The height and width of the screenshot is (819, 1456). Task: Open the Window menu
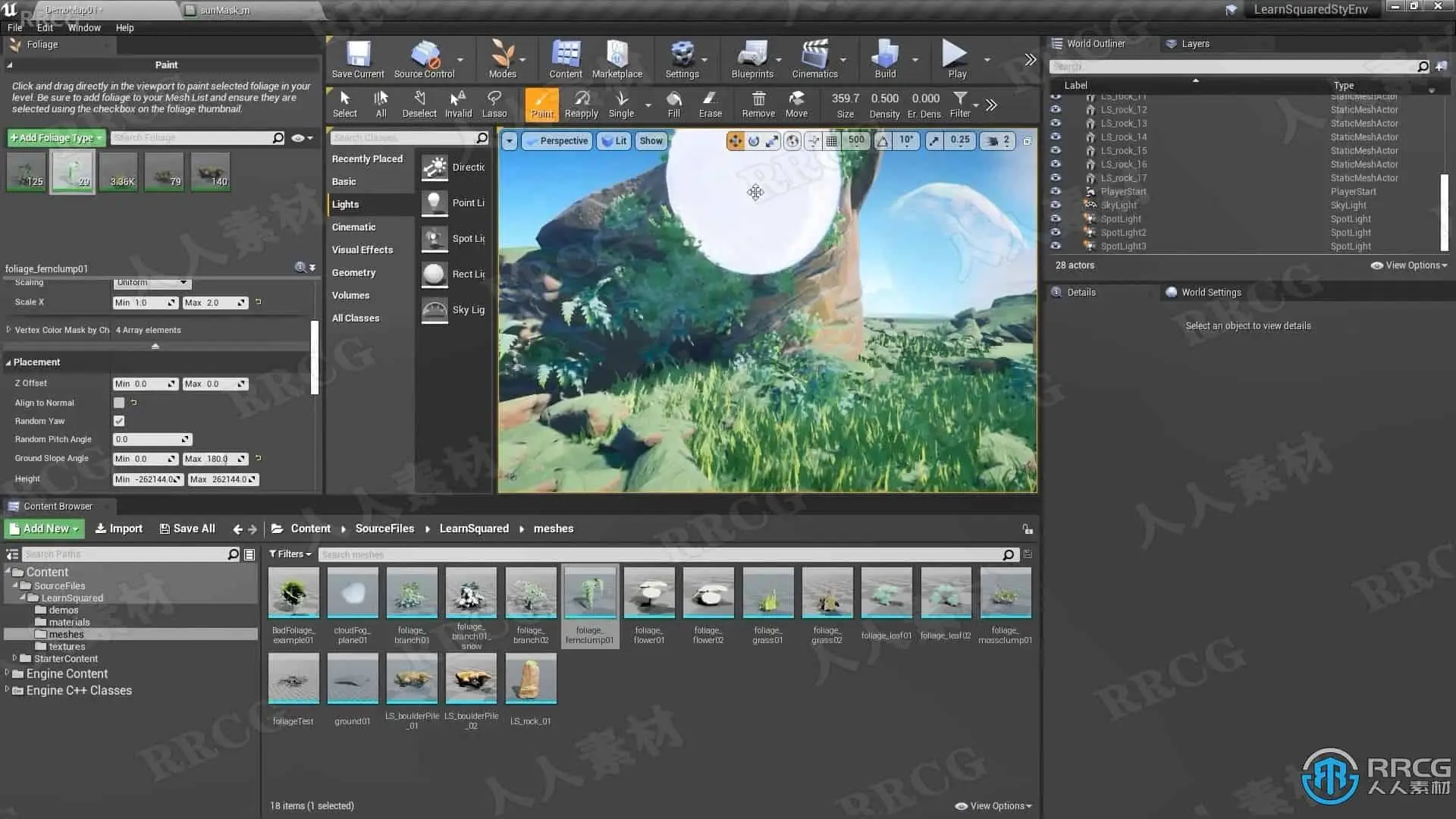tap(83, 27)
